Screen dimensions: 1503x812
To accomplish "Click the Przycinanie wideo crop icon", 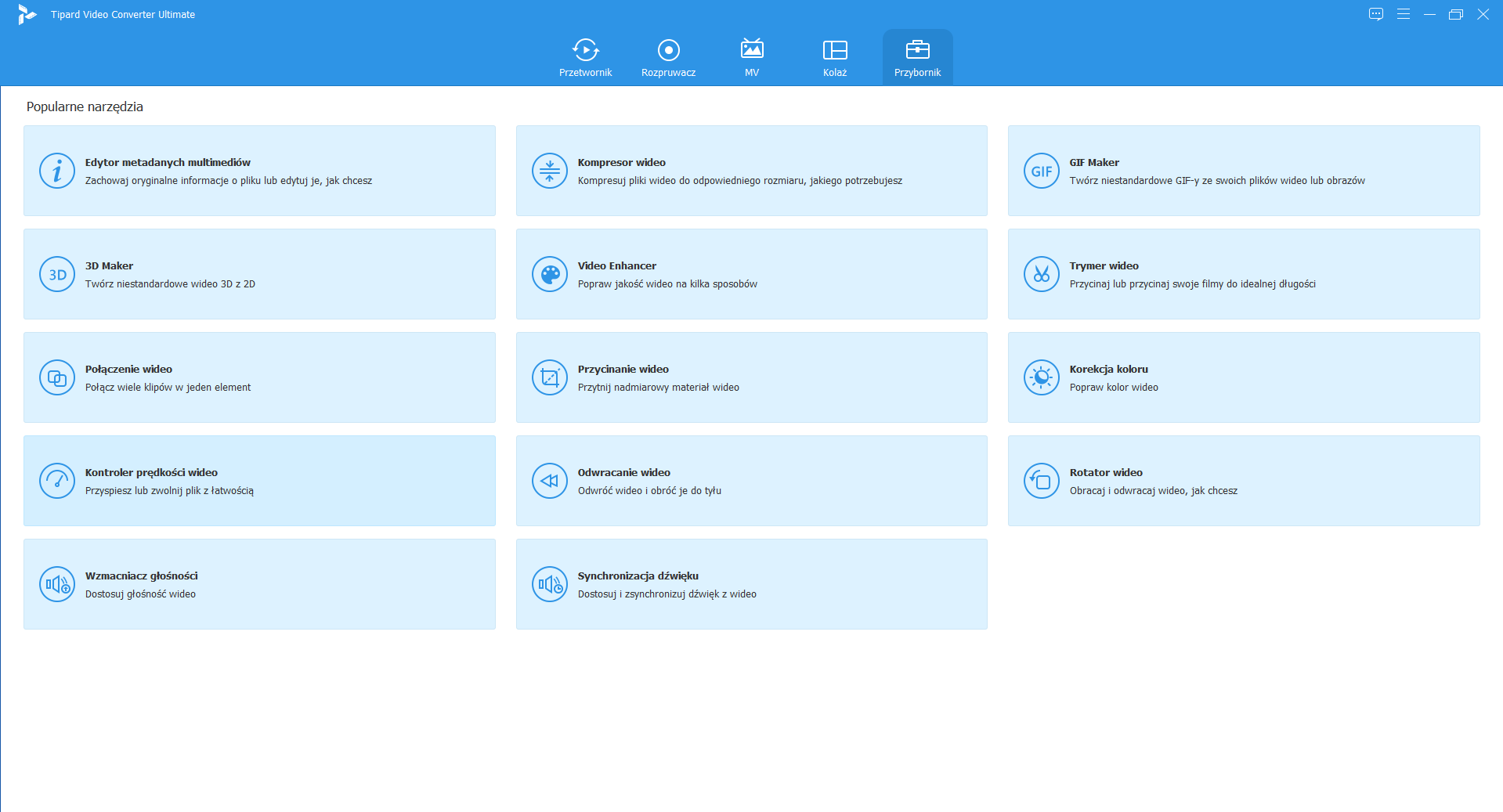I will point(550,377).
